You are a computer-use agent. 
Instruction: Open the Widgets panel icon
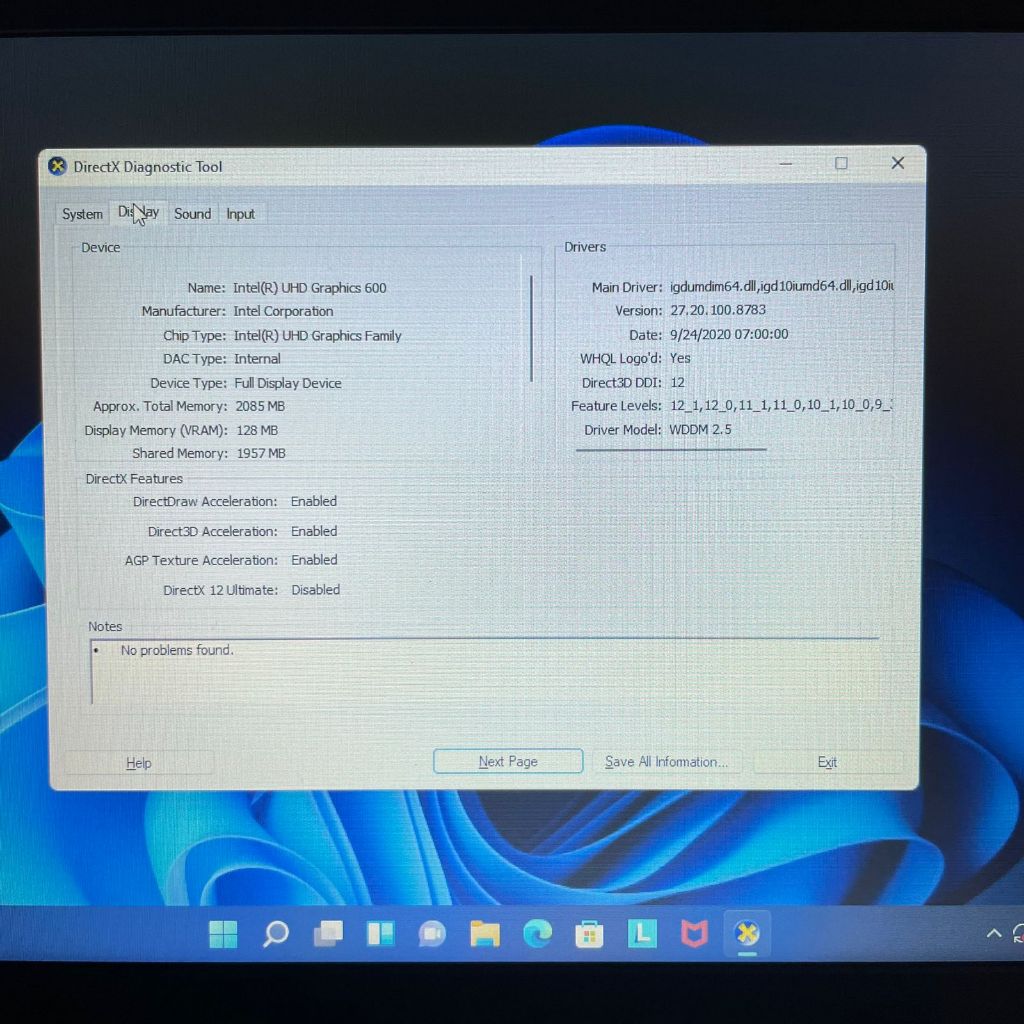pos(380,934)
